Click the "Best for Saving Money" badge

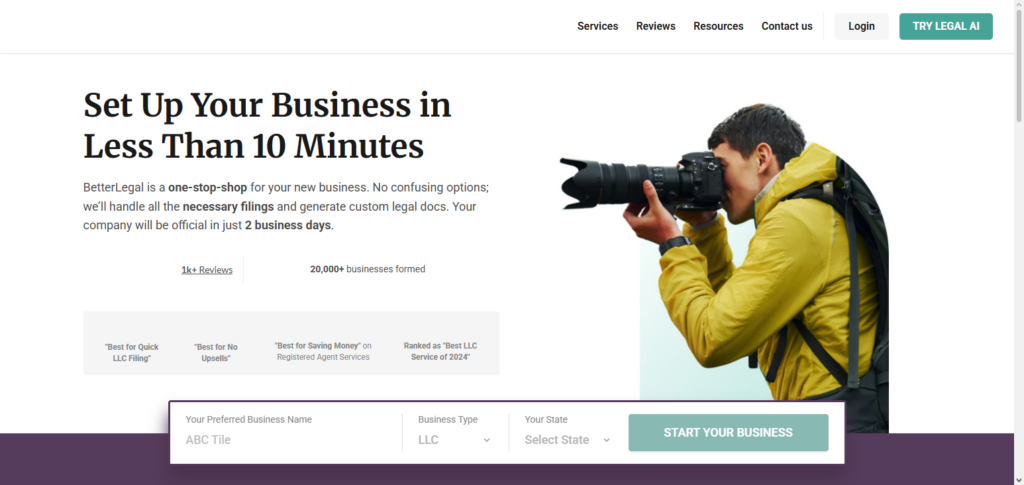point(323,351)
